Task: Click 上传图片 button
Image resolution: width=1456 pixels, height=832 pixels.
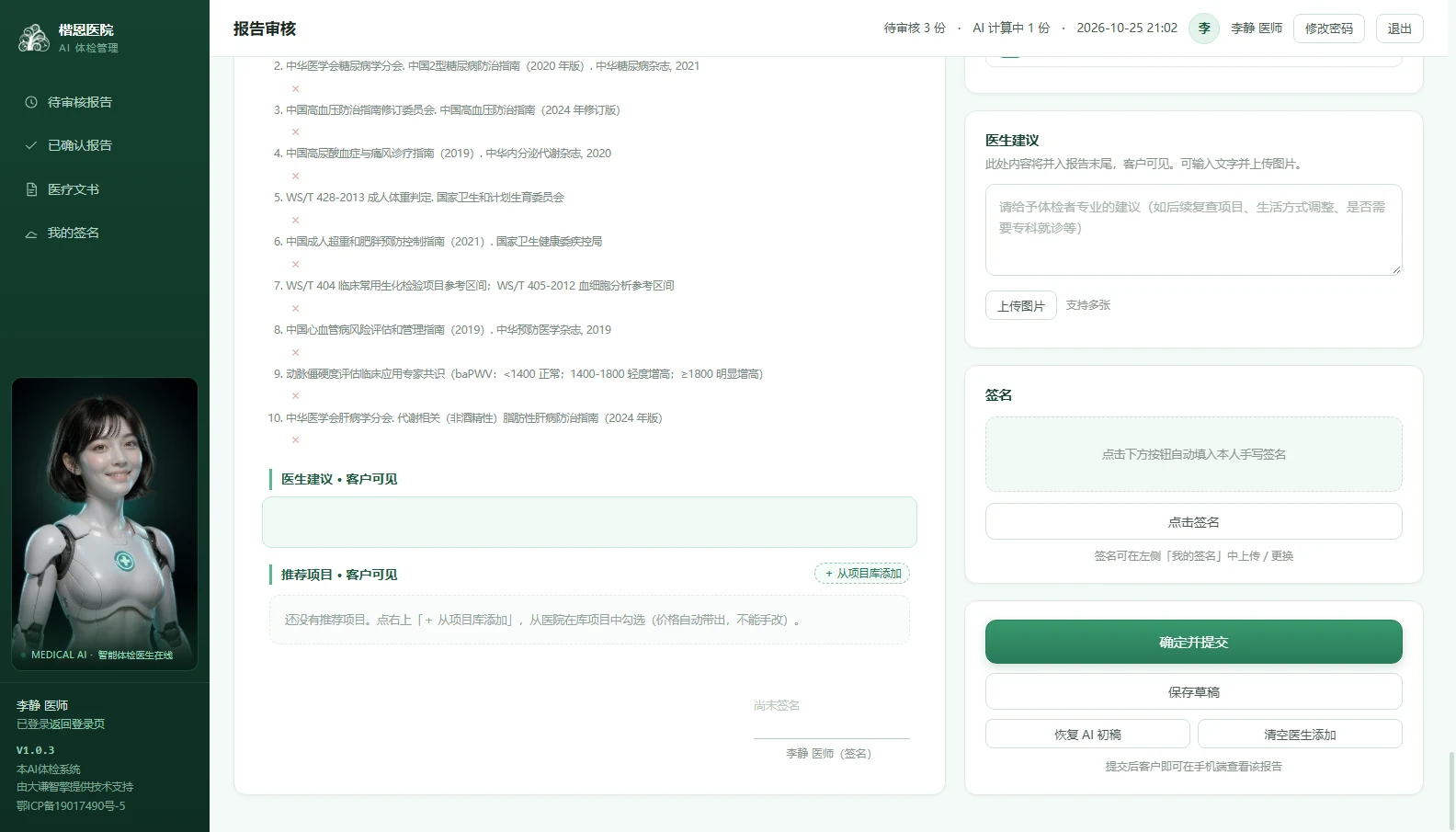Action: pyautogui.click(x=1021, y=306)
